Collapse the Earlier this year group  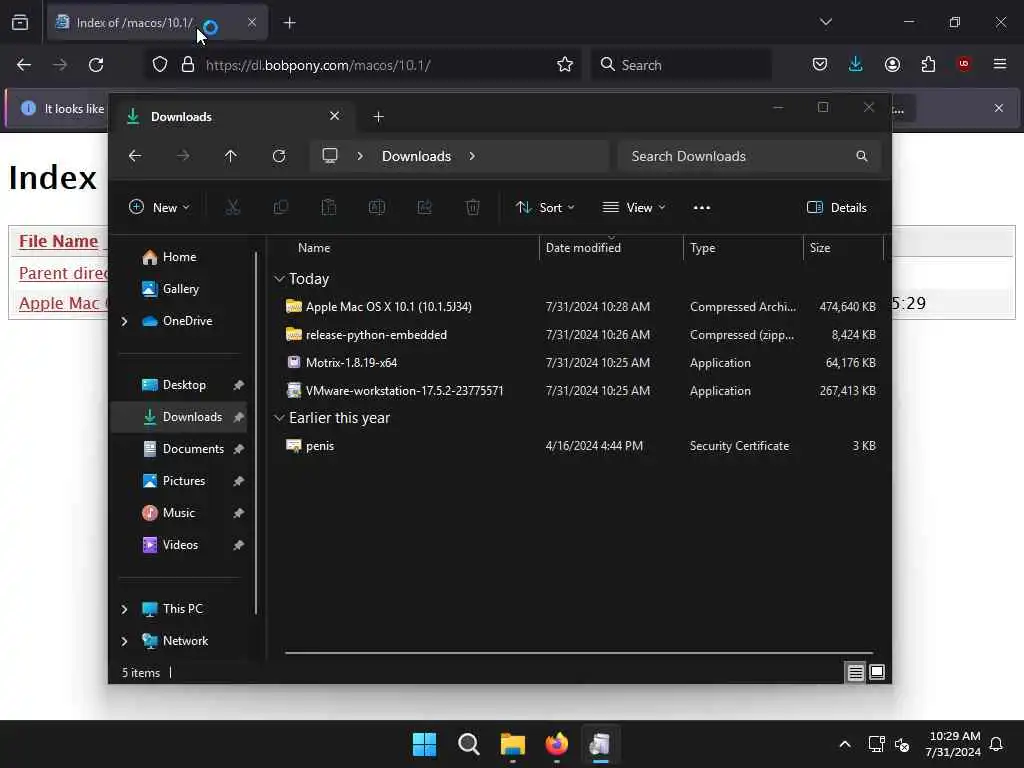279,418
